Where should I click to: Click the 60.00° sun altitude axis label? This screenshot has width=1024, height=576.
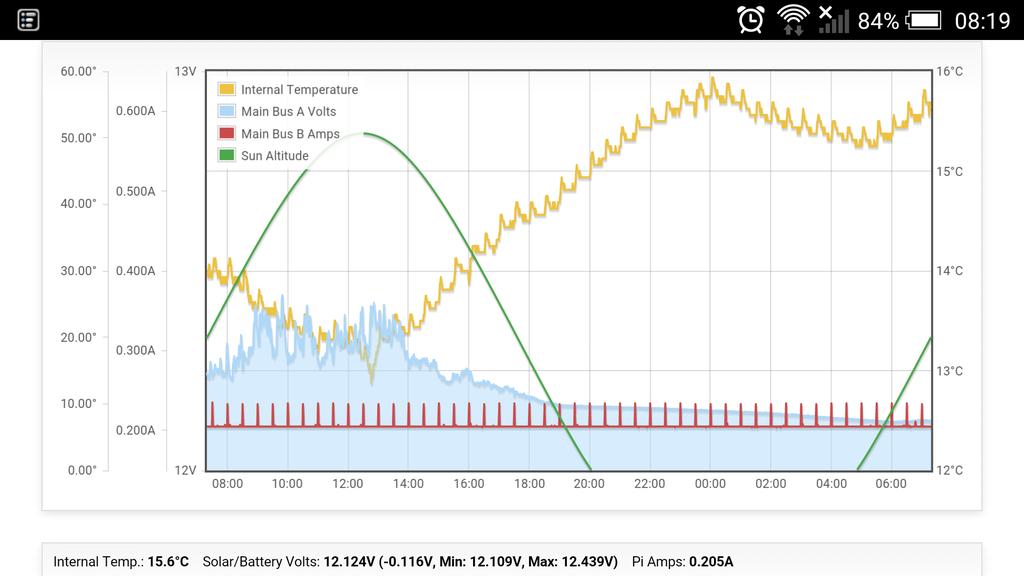click(78, 71)
